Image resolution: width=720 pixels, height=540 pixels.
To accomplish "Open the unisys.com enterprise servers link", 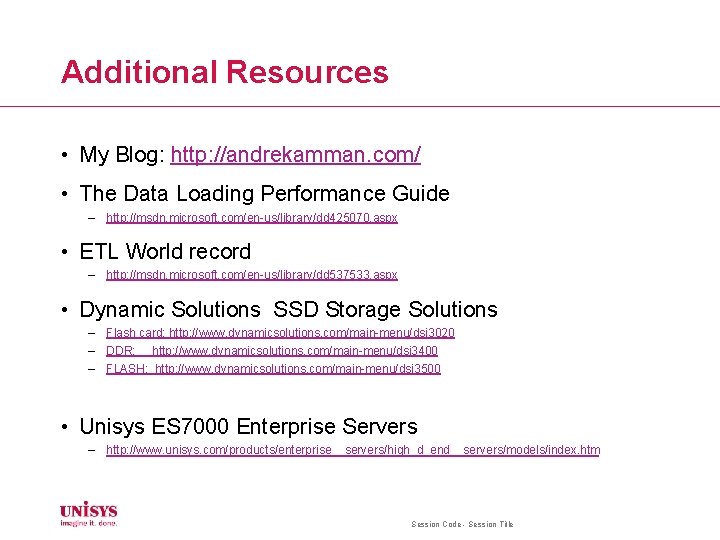I will pos(353,450).
